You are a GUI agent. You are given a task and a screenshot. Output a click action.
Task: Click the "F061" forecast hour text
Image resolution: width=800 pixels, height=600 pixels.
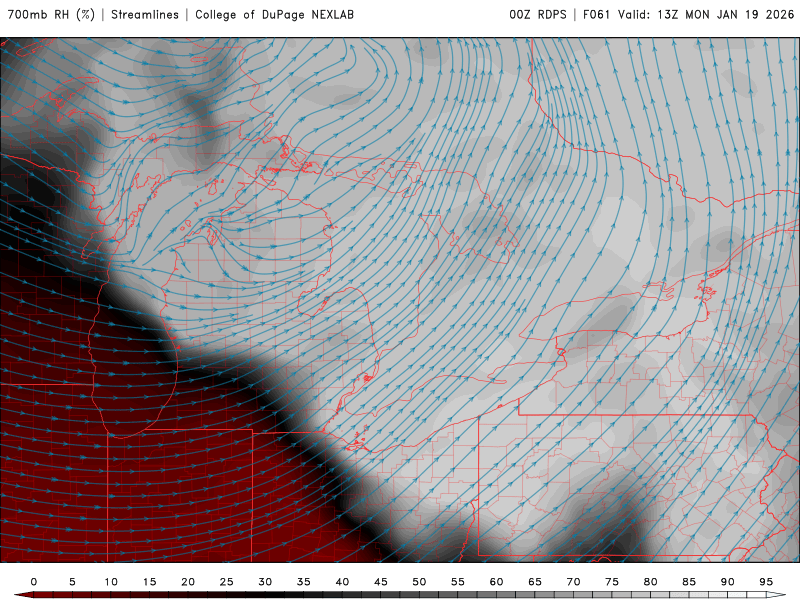tap(596, 14)
